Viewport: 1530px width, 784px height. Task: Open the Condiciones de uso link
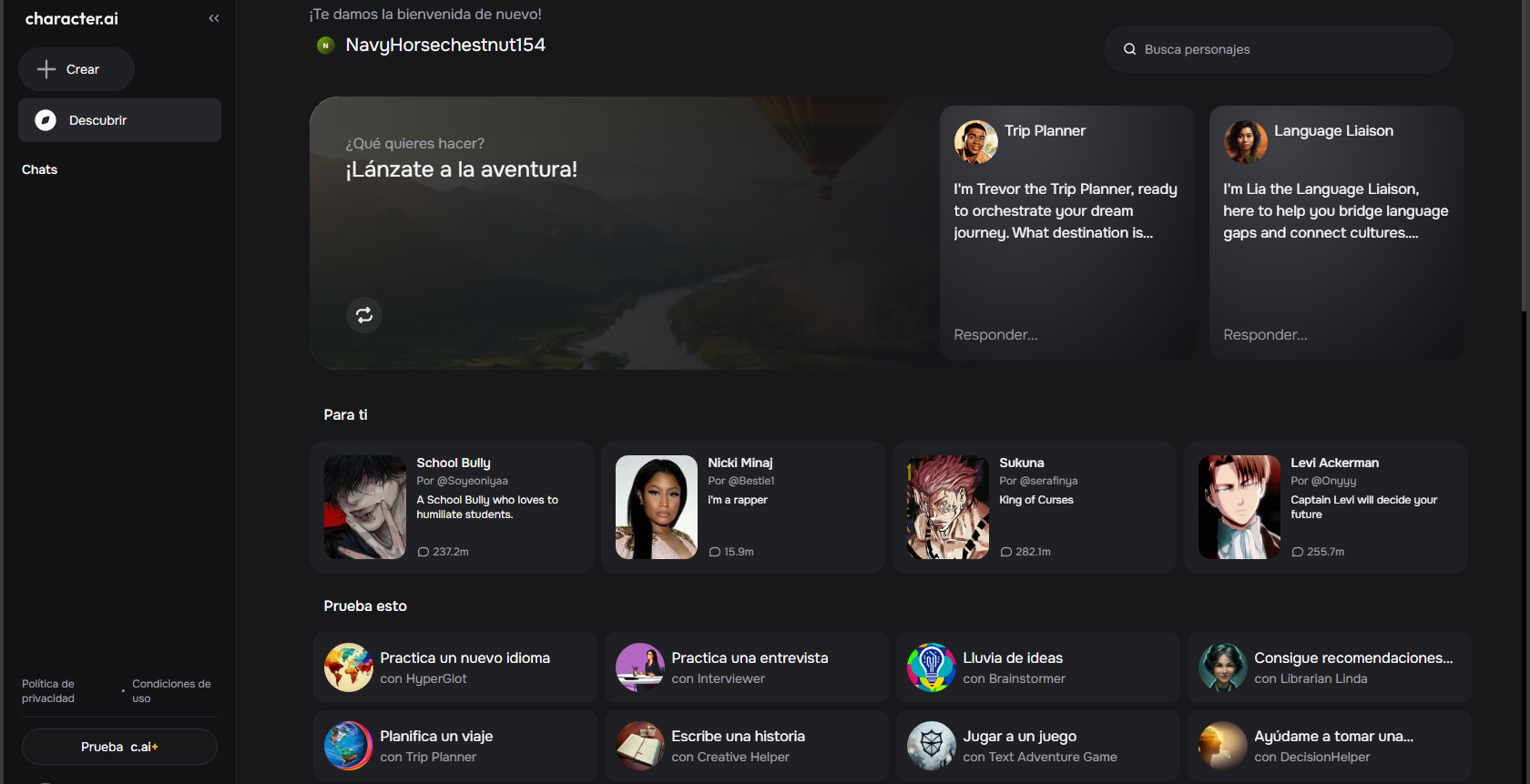coord(171,691)
